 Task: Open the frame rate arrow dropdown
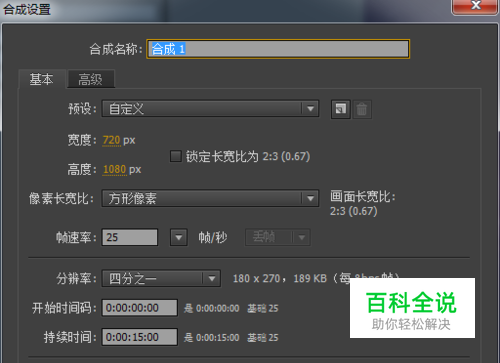pyautogui.click(x=179, y=237)
